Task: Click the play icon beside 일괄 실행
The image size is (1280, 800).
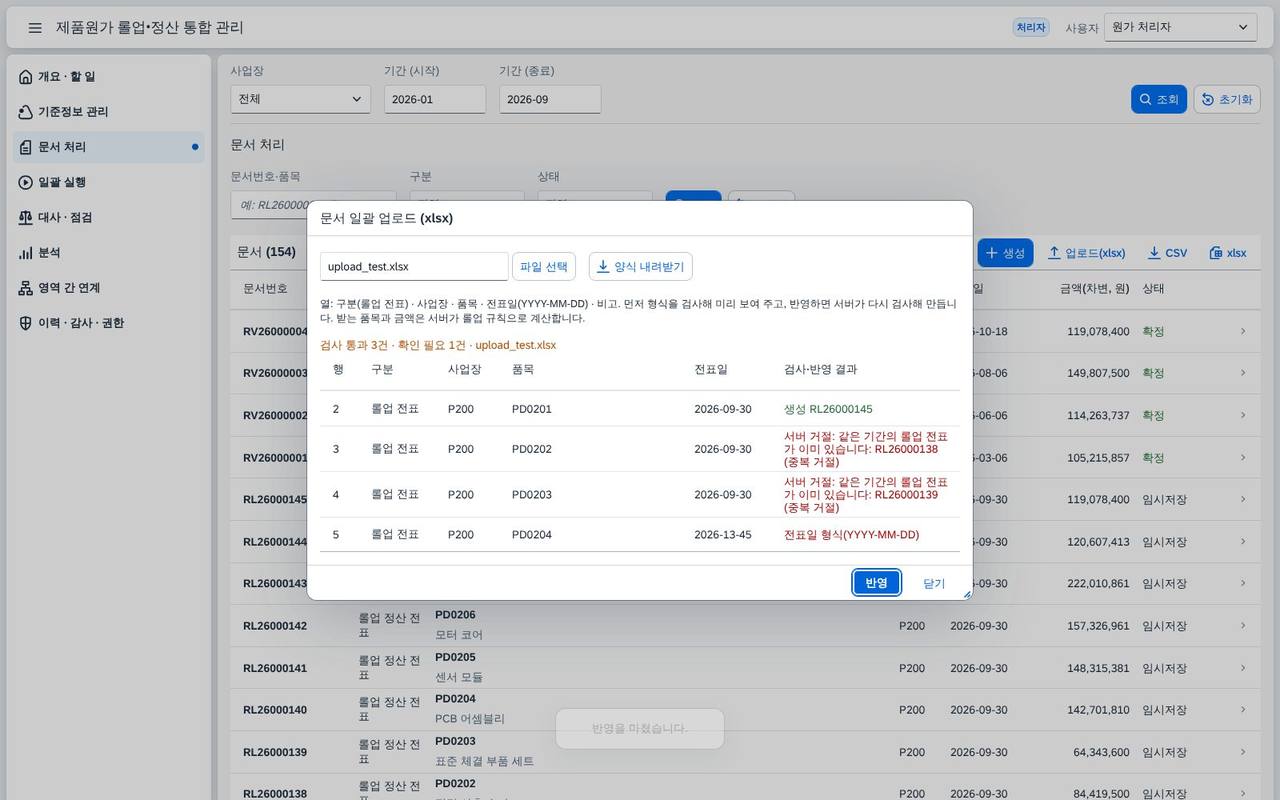Action: click(x=26, y=182)
